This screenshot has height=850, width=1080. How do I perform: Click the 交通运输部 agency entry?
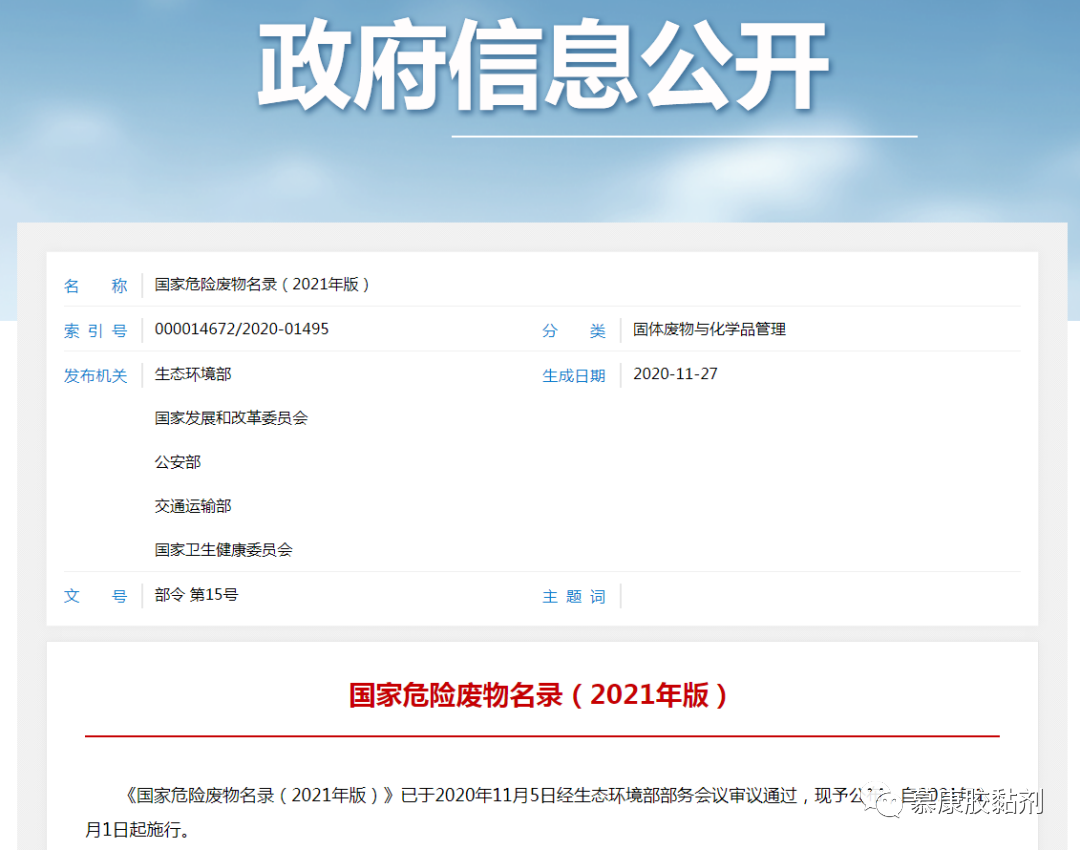tap(193, 506)
